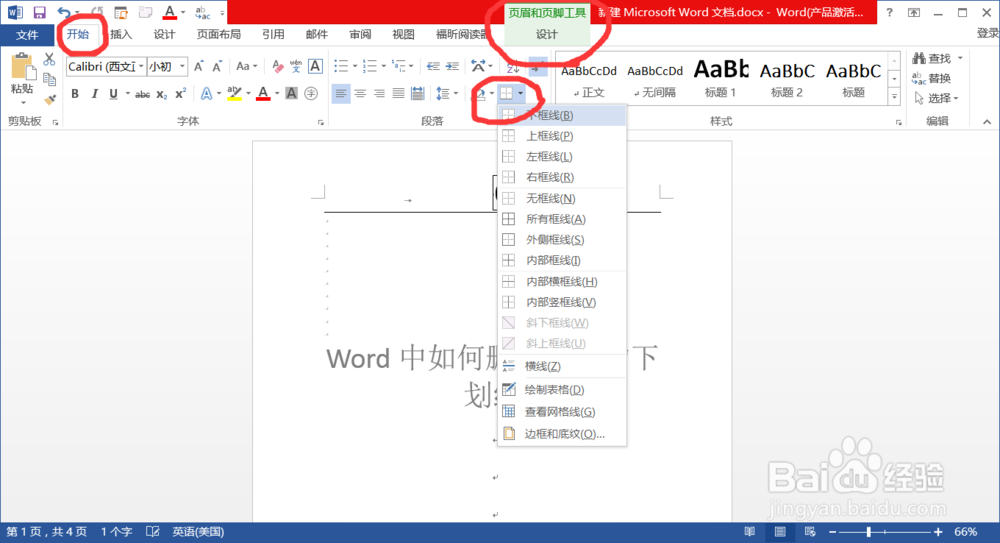
Task: Click the 66% zoom level
Action: pyautogui.click(x=966, y=532)
